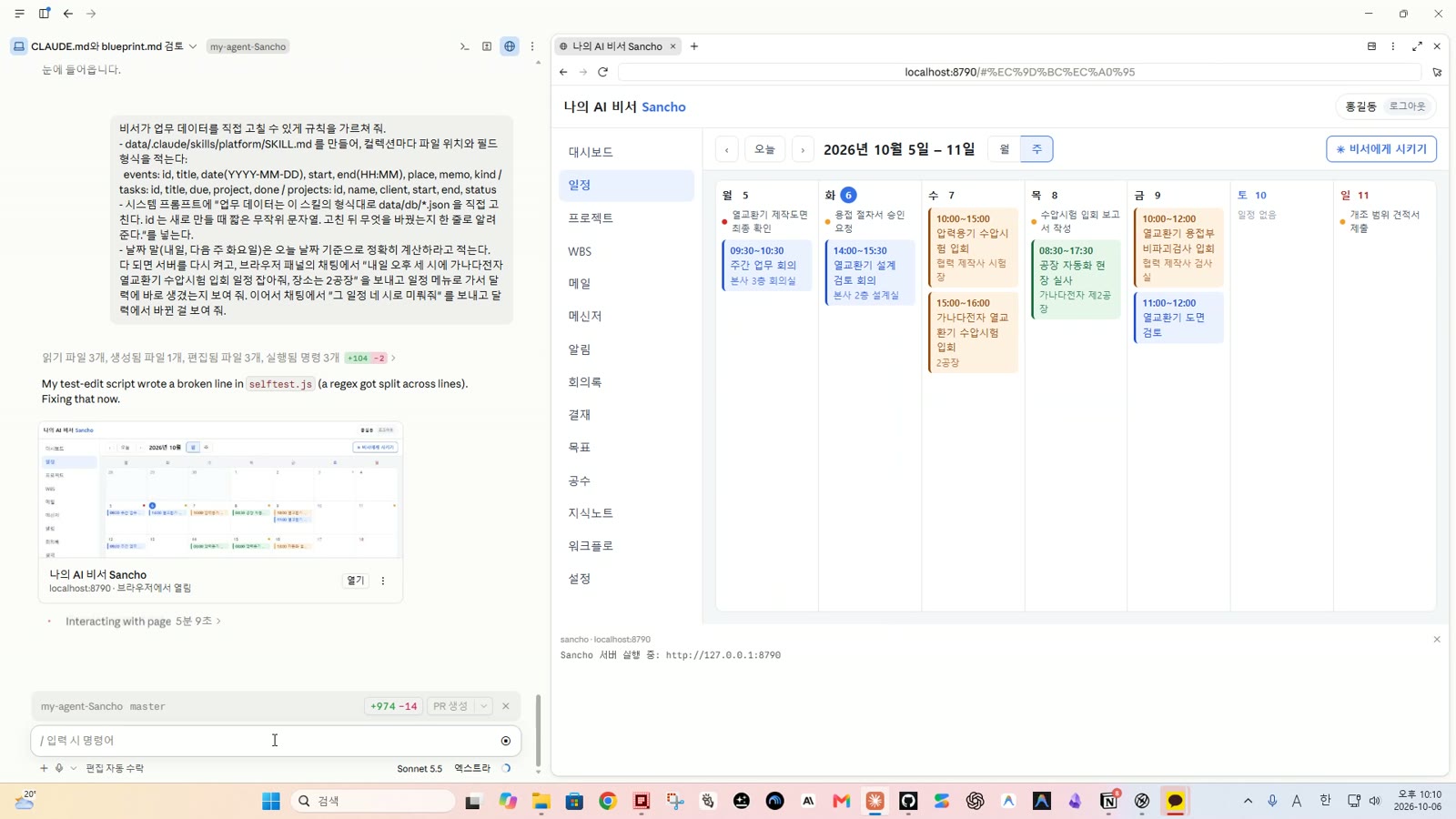
Task: Open KakaoTalk from the taskbar
Action: [1175, 801]
